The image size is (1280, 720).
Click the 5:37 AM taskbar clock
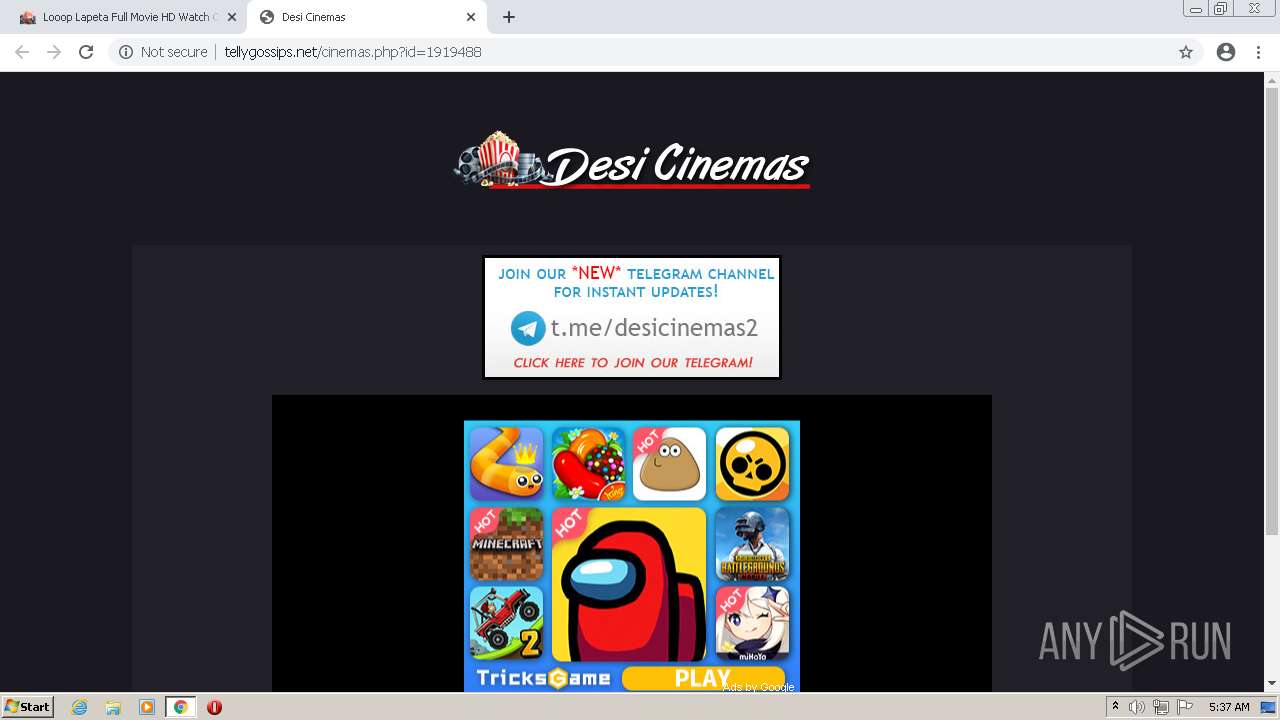tap(1229, 707)
